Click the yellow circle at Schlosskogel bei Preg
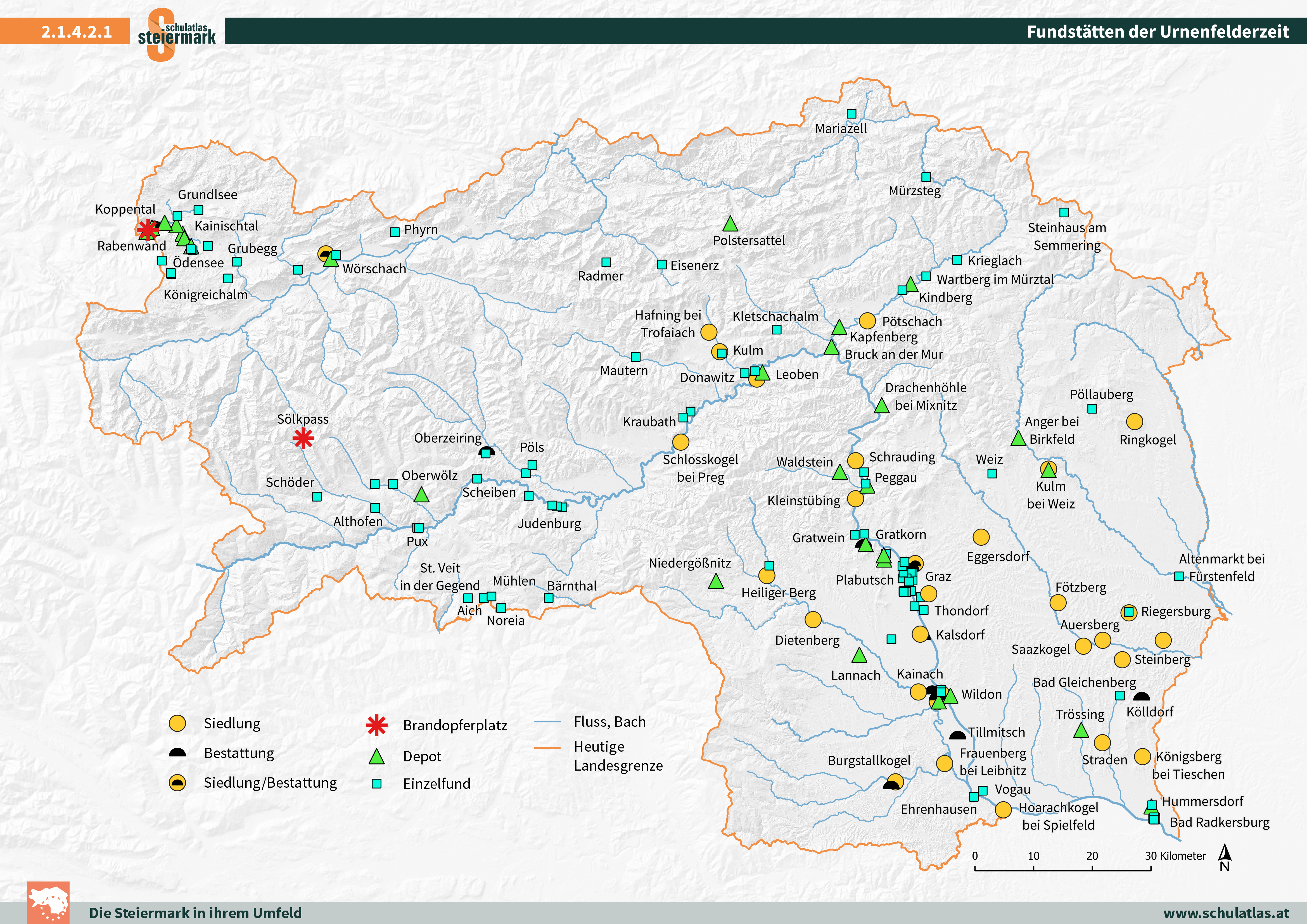The width and height of the screenshot is (1307, 924). tap(680, 442)
